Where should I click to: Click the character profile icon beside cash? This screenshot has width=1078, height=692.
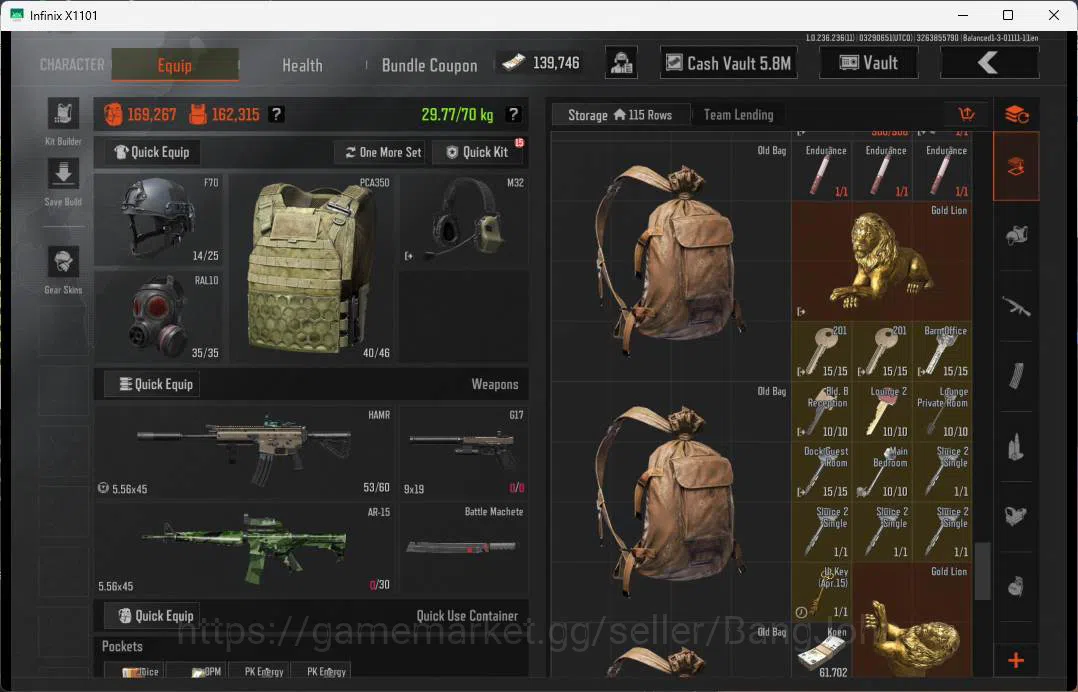pos(622,63)
